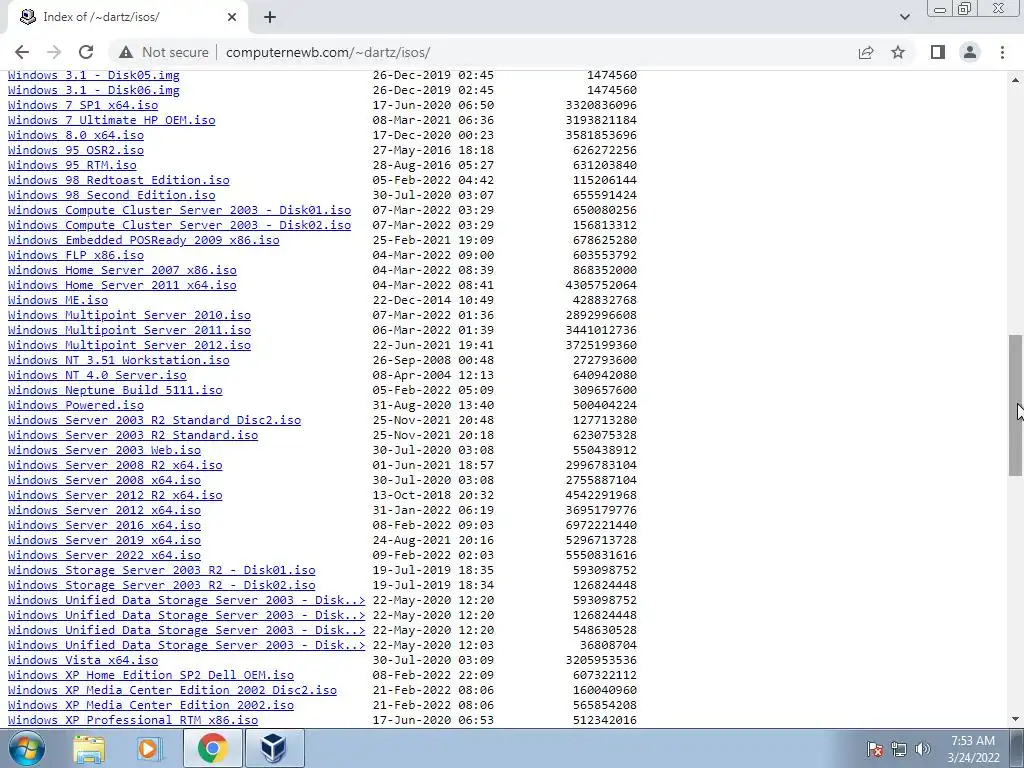The image size is (1024, 768).
Task: Click Windows Server 2019 x64.iso link
Action: pyautogui.click(x=104, y=541)
